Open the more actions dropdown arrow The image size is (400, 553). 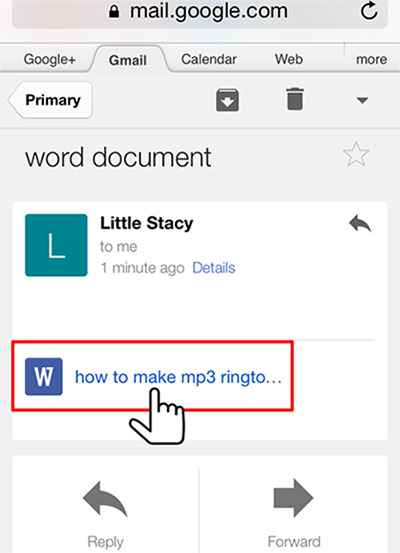coord(362,101)
